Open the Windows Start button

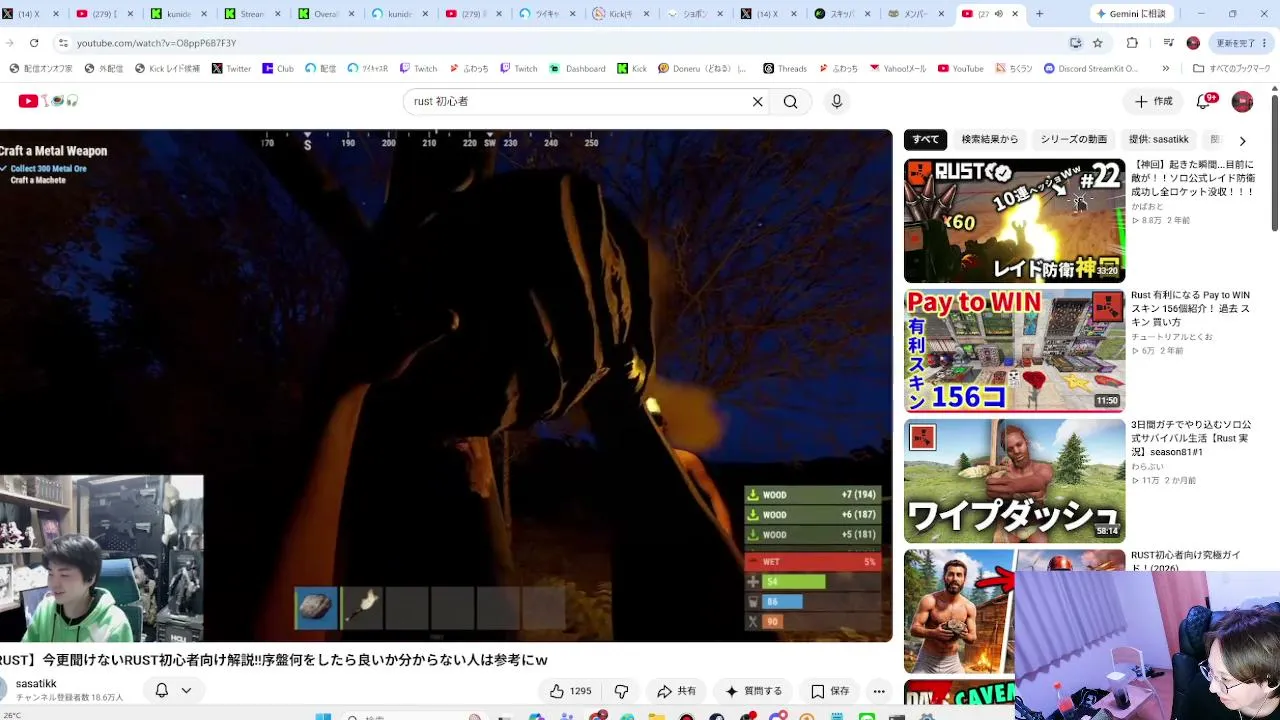coord(322,716)
